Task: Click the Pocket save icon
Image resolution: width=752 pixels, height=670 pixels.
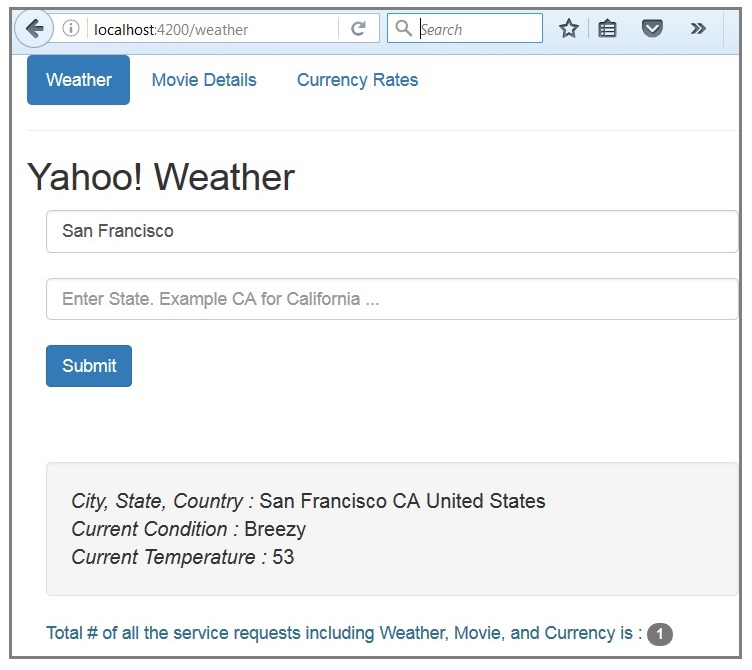Action: [652, 29]
